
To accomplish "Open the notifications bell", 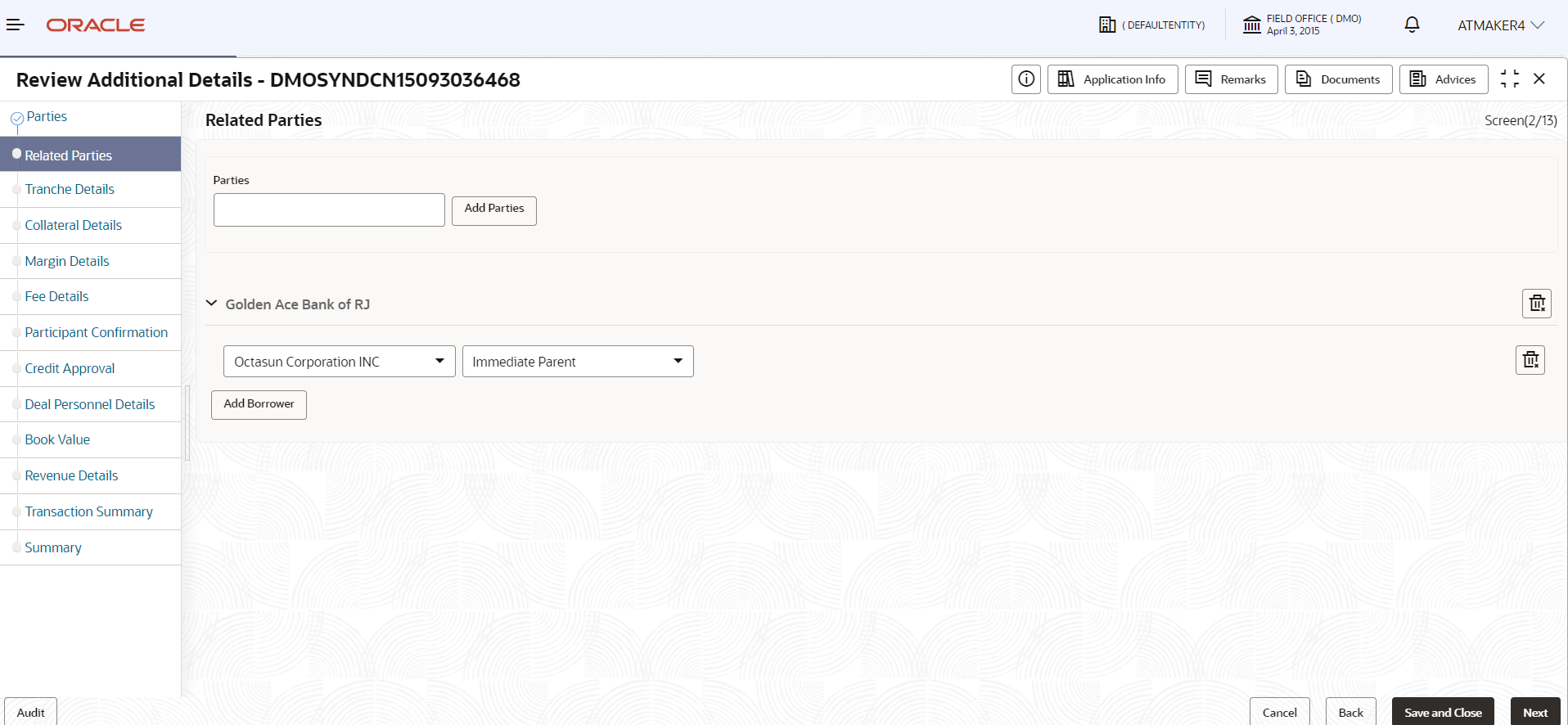I will tap(1412, 25).
